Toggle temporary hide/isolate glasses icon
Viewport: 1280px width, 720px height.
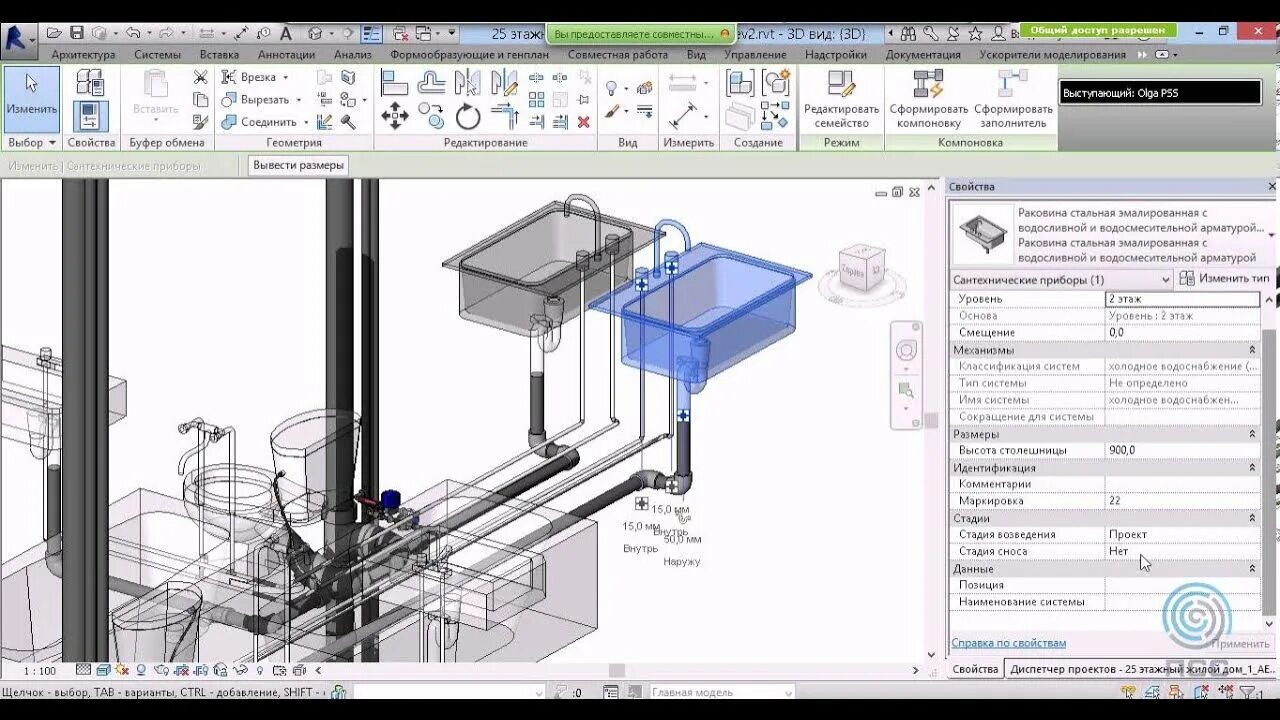pos(242,670)
